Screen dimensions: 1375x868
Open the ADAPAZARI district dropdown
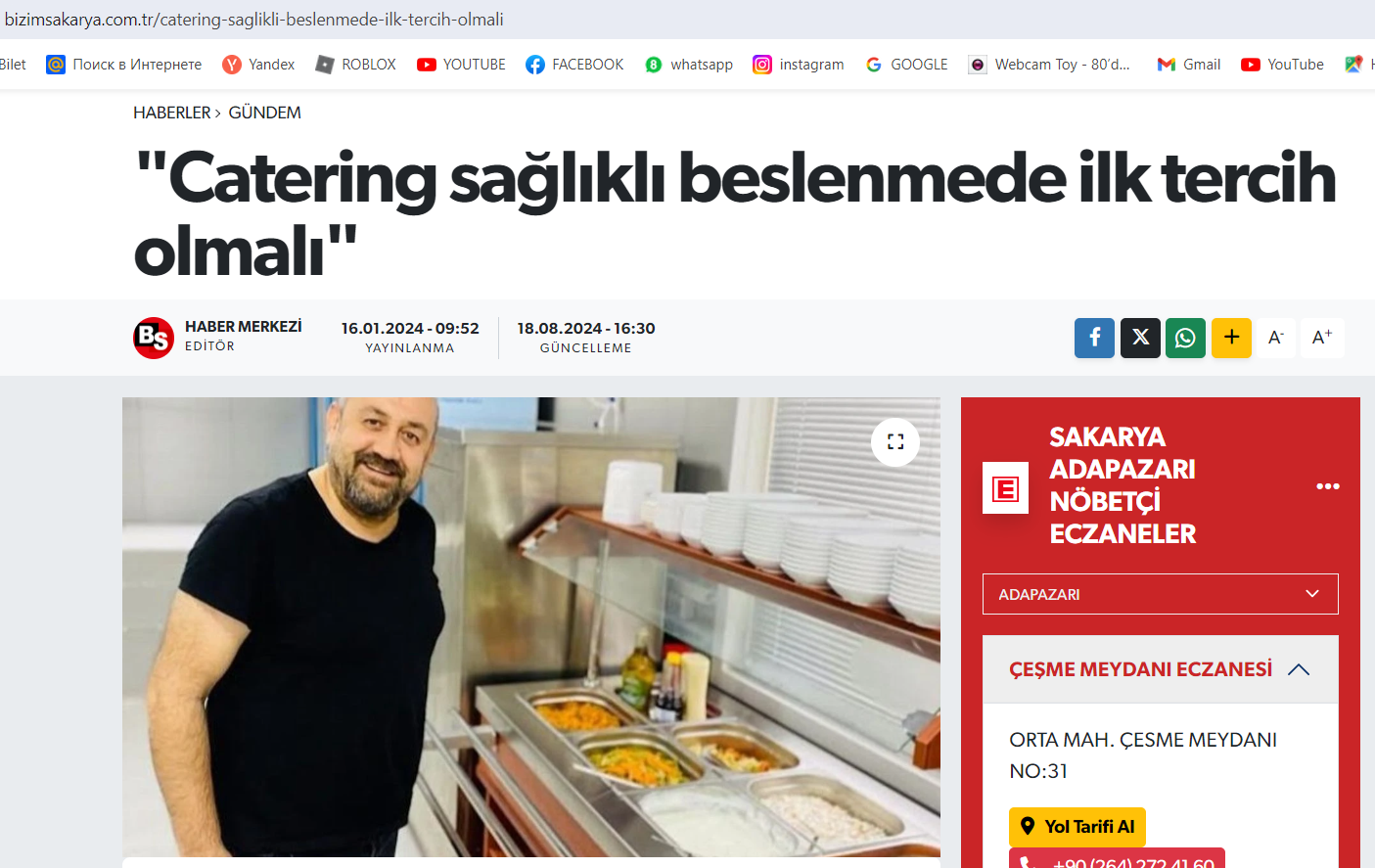[x=1160, y=594]
